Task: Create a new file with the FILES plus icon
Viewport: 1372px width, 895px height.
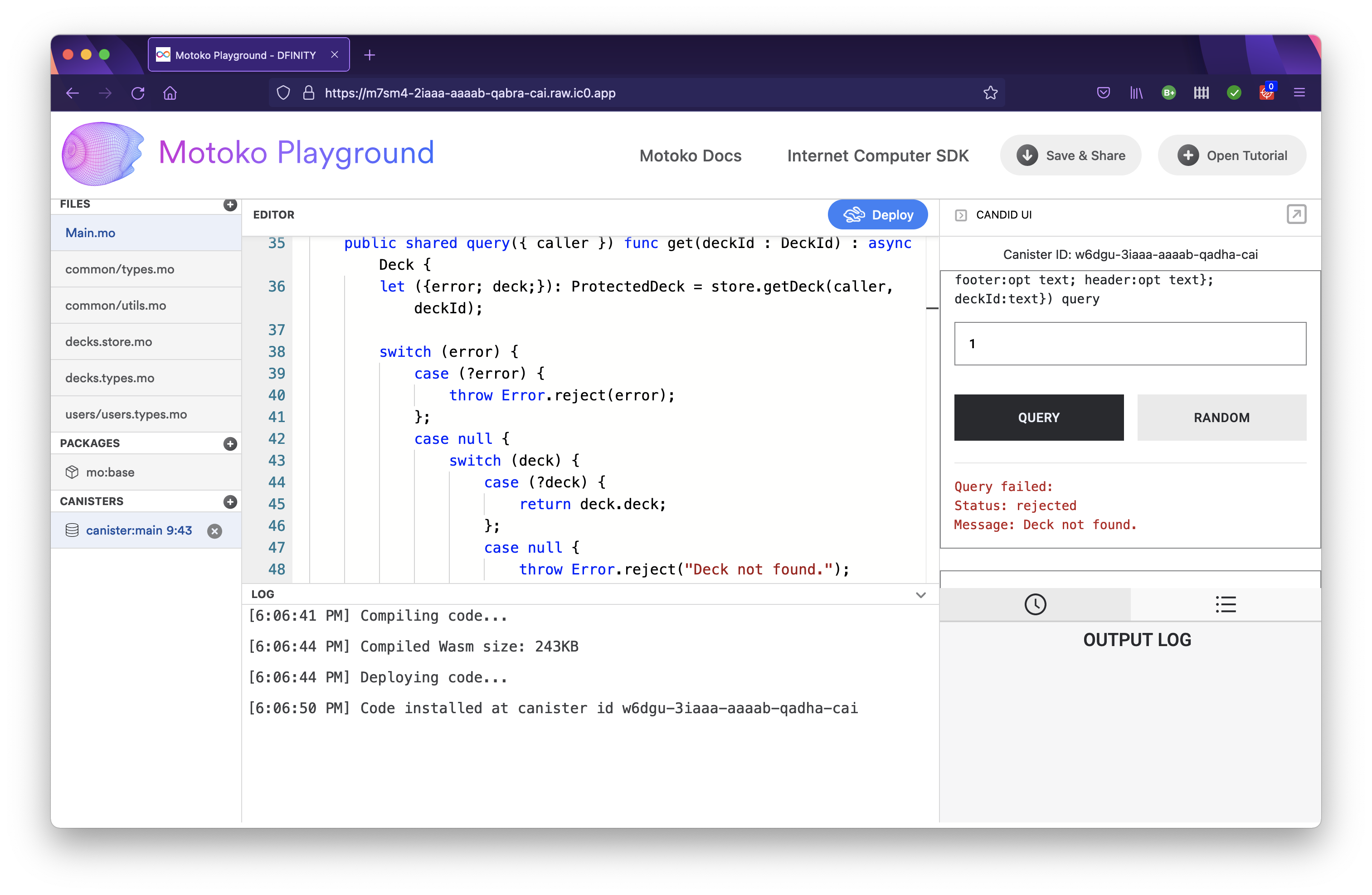Action: point(229,205)
